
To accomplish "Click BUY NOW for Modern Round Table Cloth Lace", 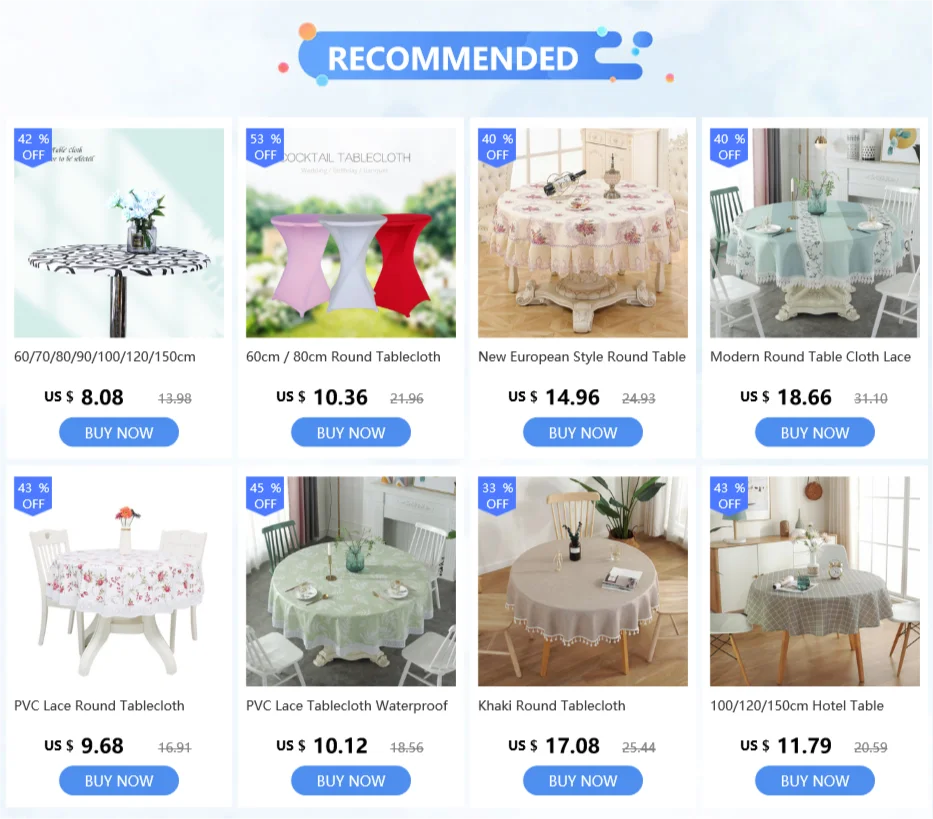I will (x=815, y=433).
